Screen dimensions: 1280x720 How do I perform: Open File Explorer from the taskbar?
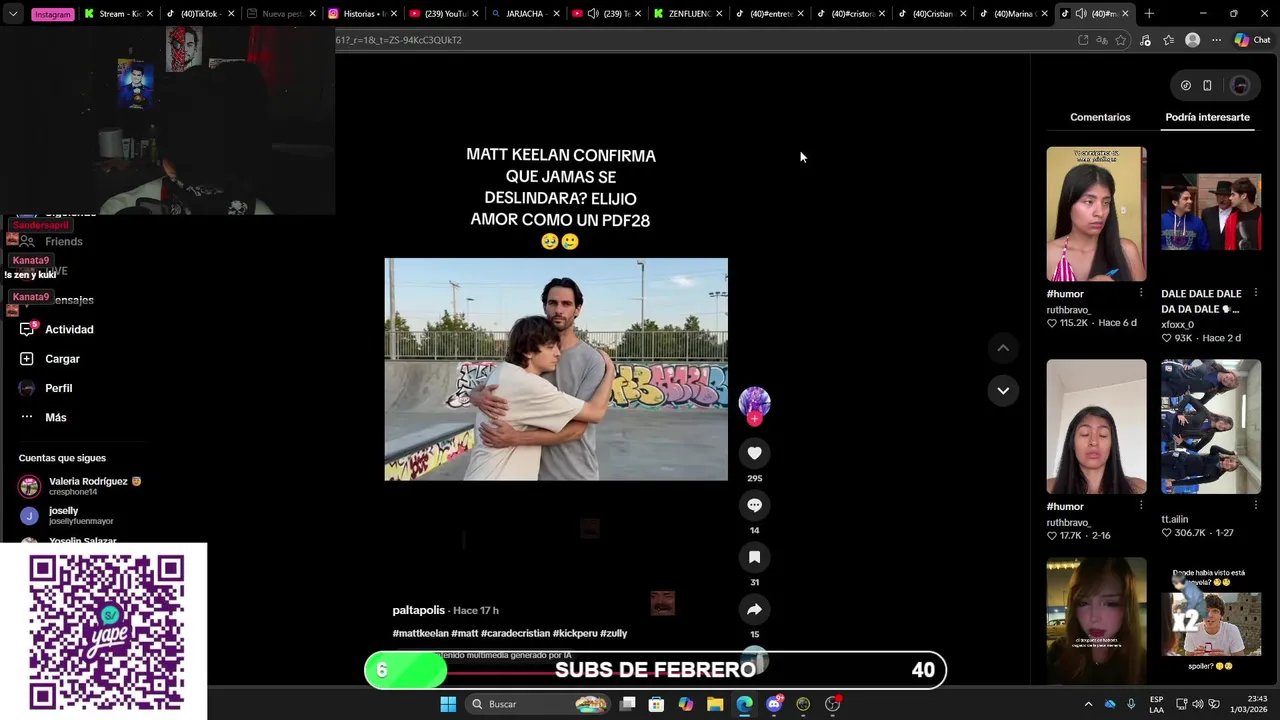tap(715, 704)
